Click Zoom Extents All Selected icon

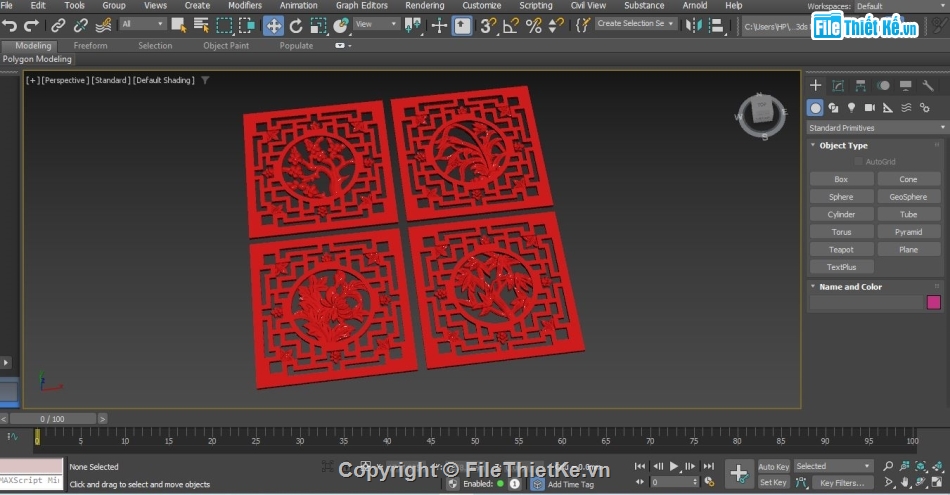(937, 466)
